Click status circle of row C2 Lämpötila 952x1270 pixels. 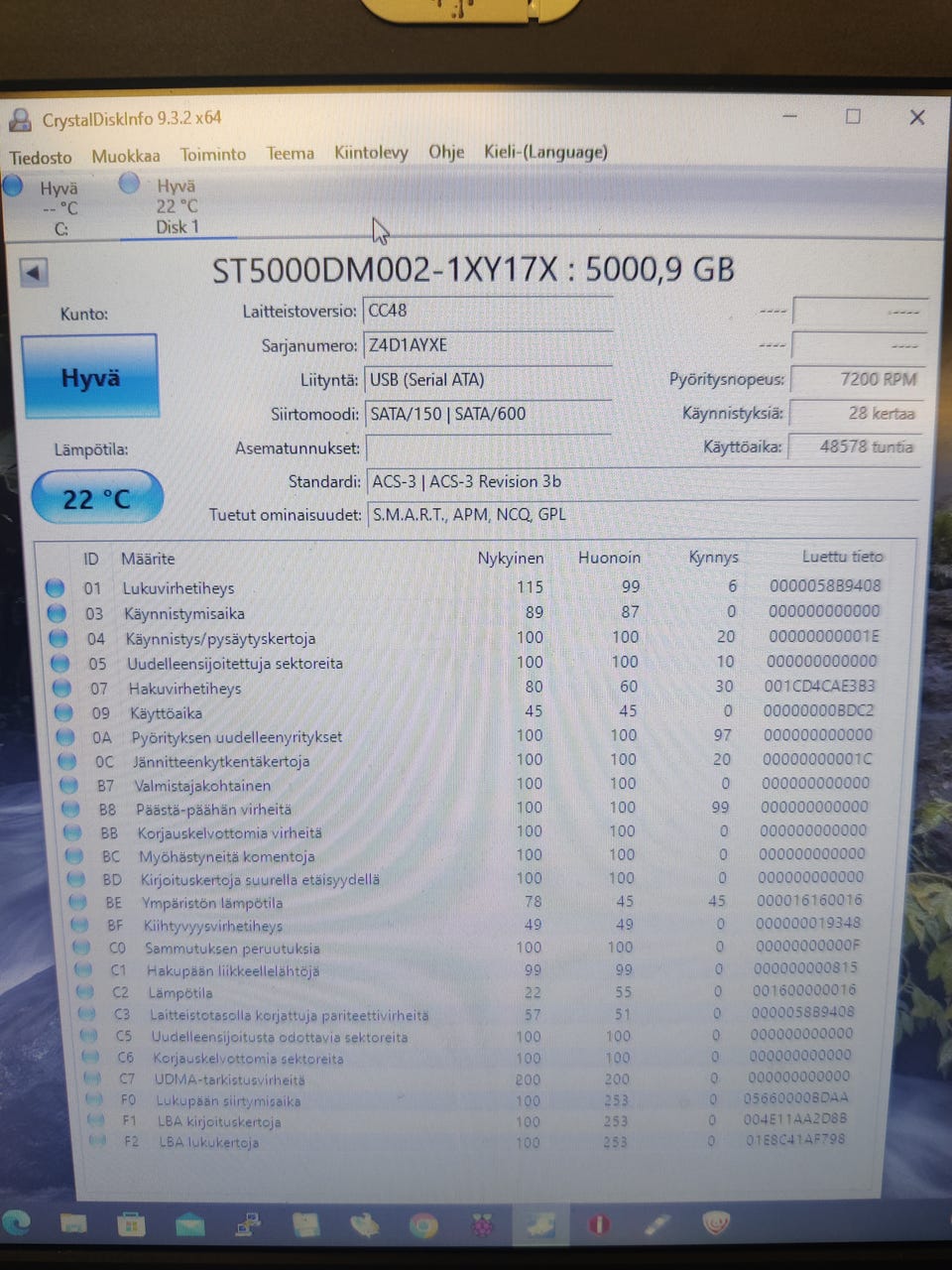click(x=85, y=992)
